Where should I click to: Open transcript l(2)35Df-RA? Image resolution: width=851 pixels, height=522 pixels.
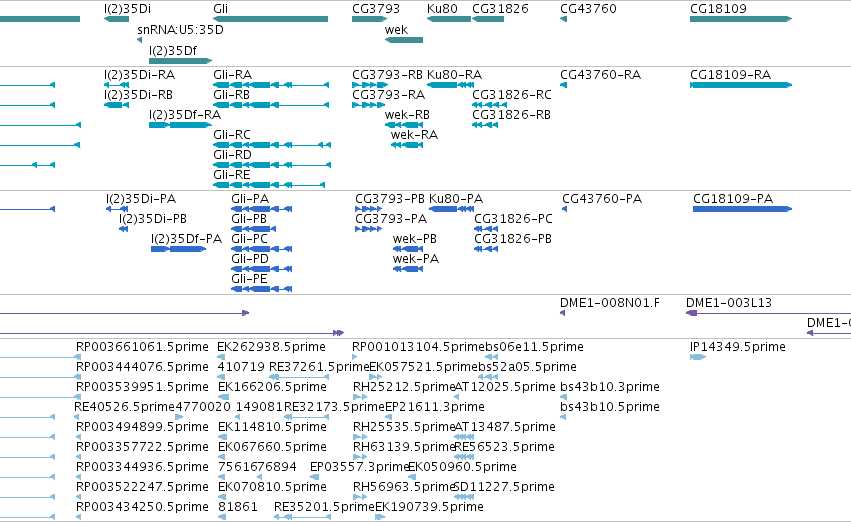coord(185,115)
